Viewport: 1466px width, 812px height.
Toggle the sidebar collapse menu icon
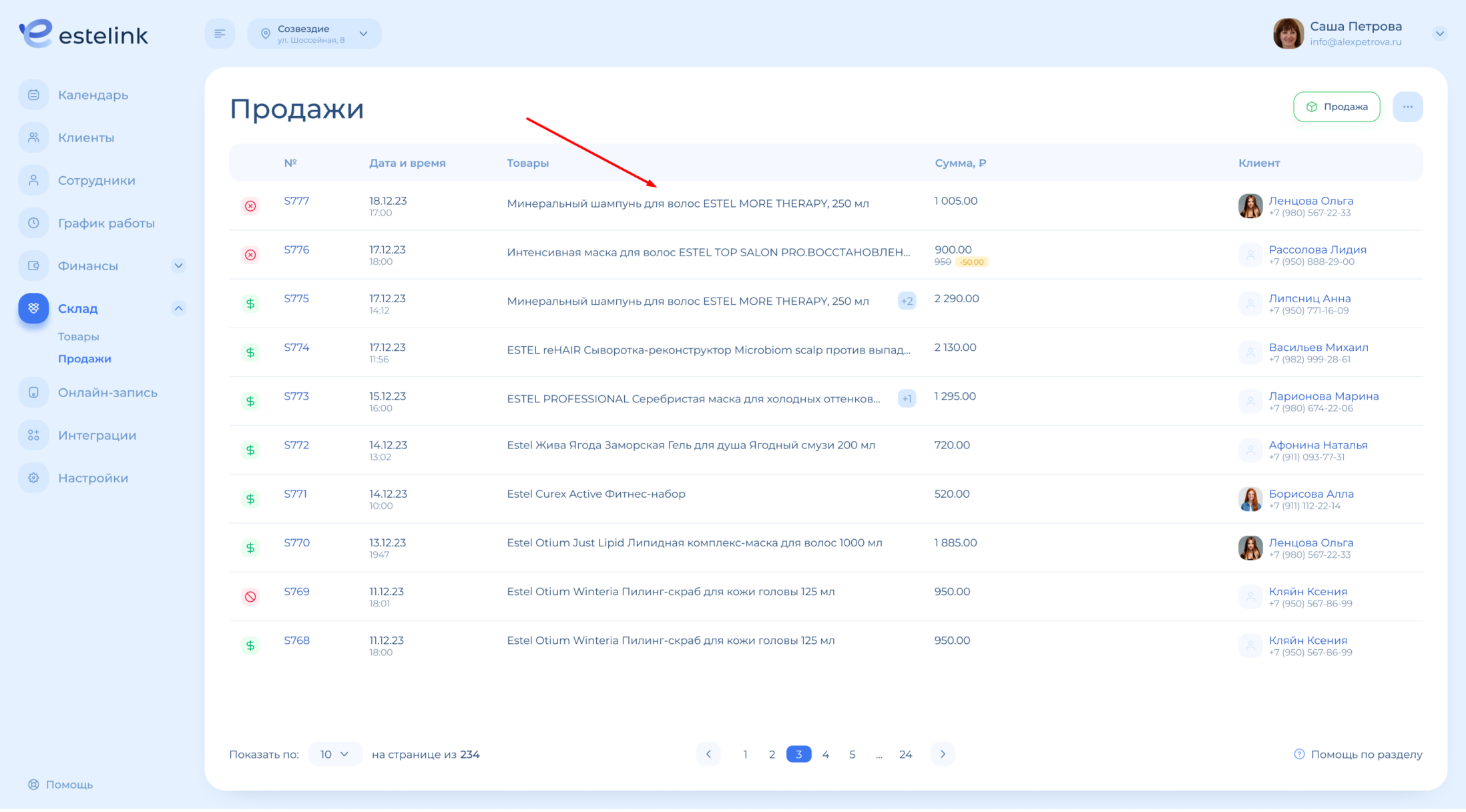(x=220, y=33)
